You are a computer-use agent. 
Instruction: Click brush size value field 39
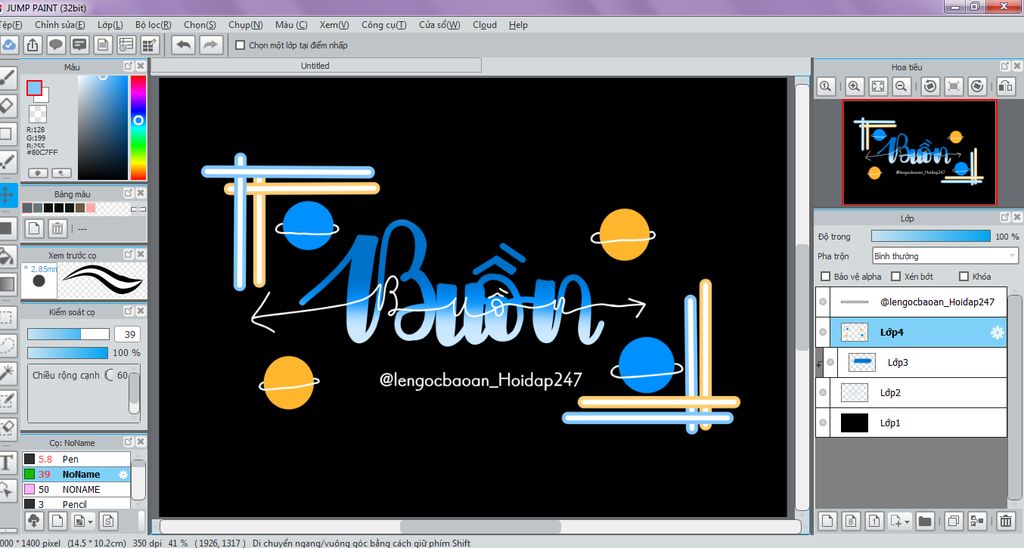[129, 334]
